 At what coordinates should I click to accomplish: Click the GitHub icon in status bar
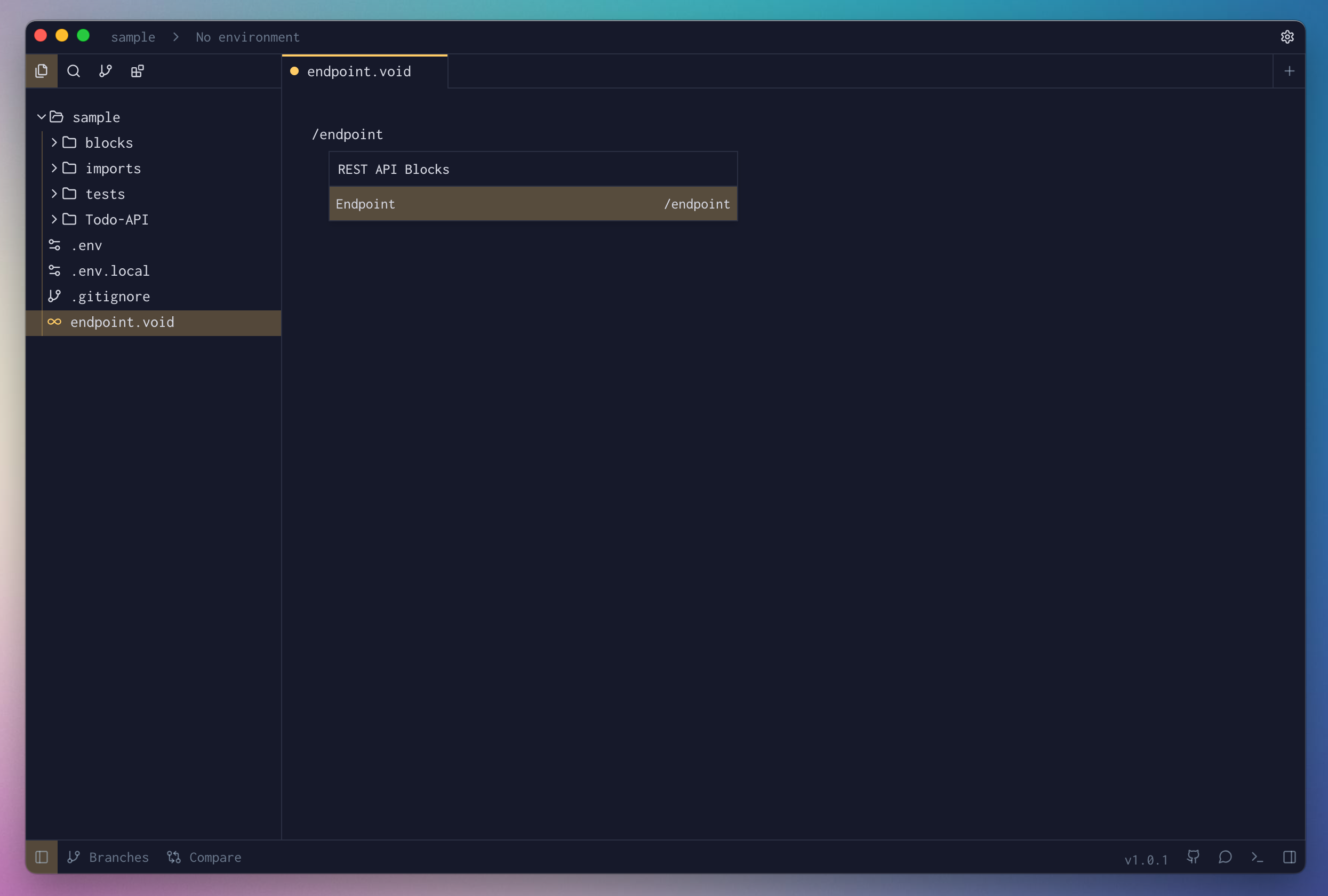(1193, 857)
